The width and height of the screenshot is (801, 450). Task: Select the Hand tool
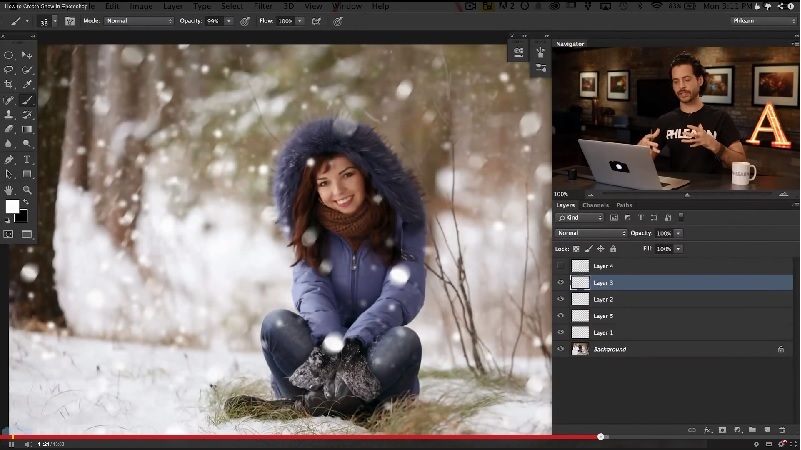9,190
